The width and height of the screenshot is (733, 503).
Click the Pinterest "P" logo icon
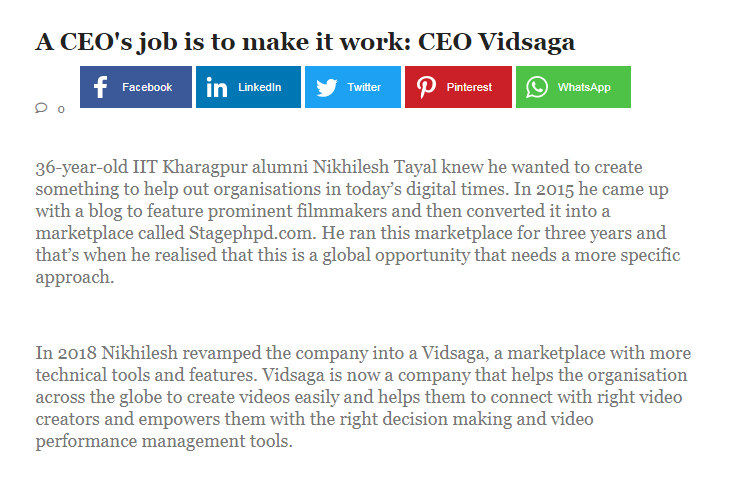coord(427,88)
